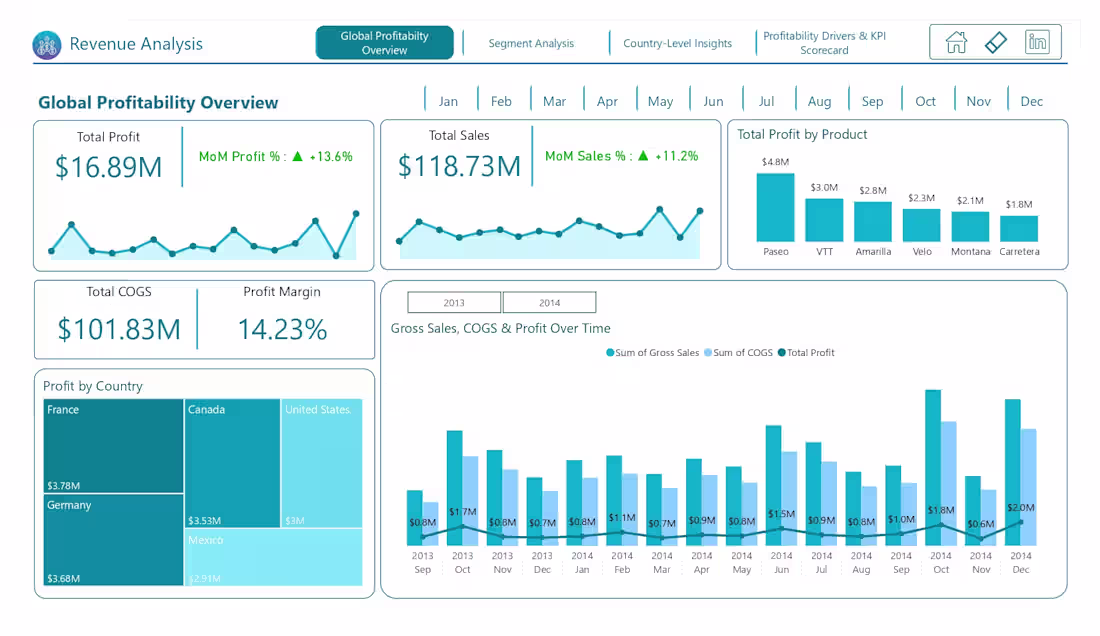Select the Dec month filter

[1032, 100]
